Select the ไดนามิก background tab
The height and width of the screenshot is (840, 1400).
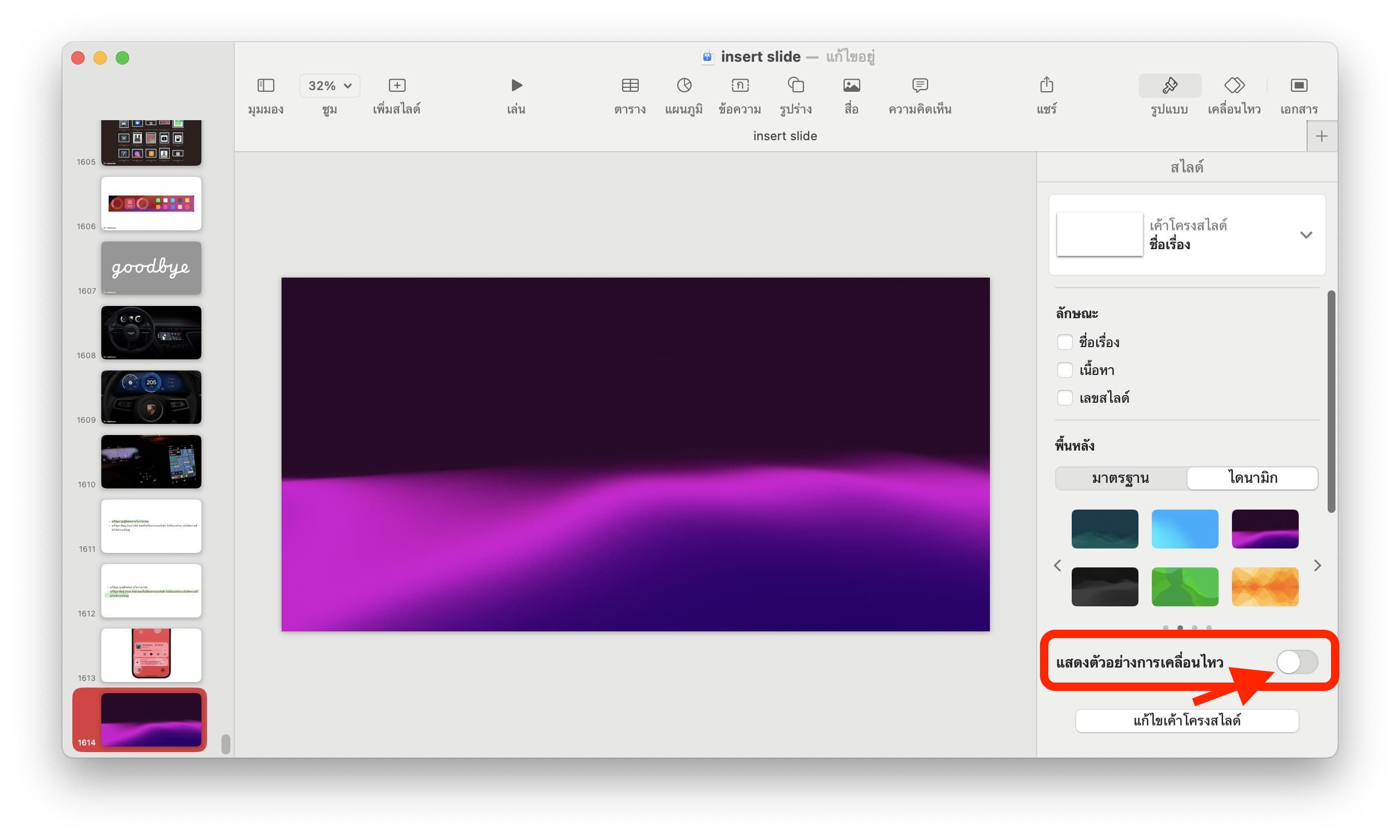(x=1252, y=478)
